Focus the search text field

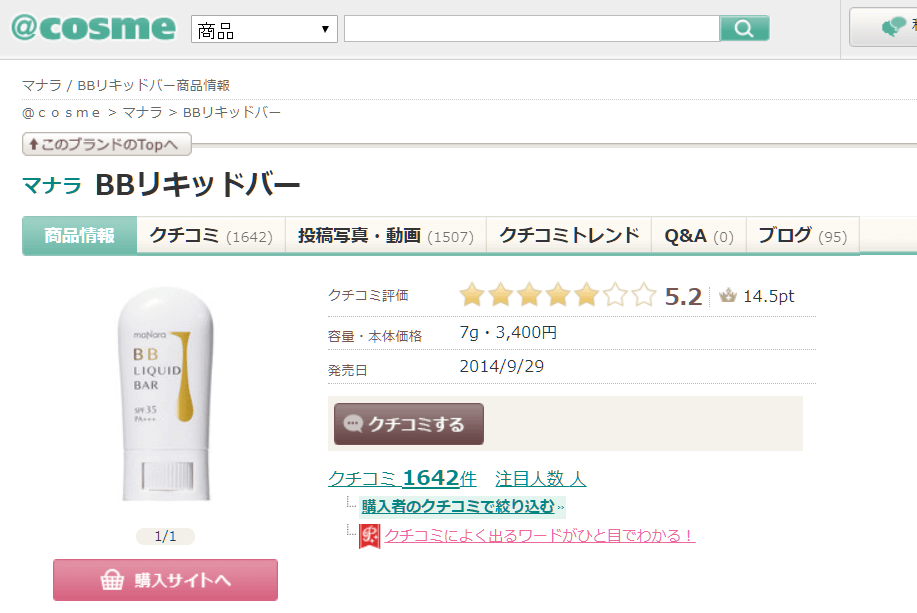point(532,29)
